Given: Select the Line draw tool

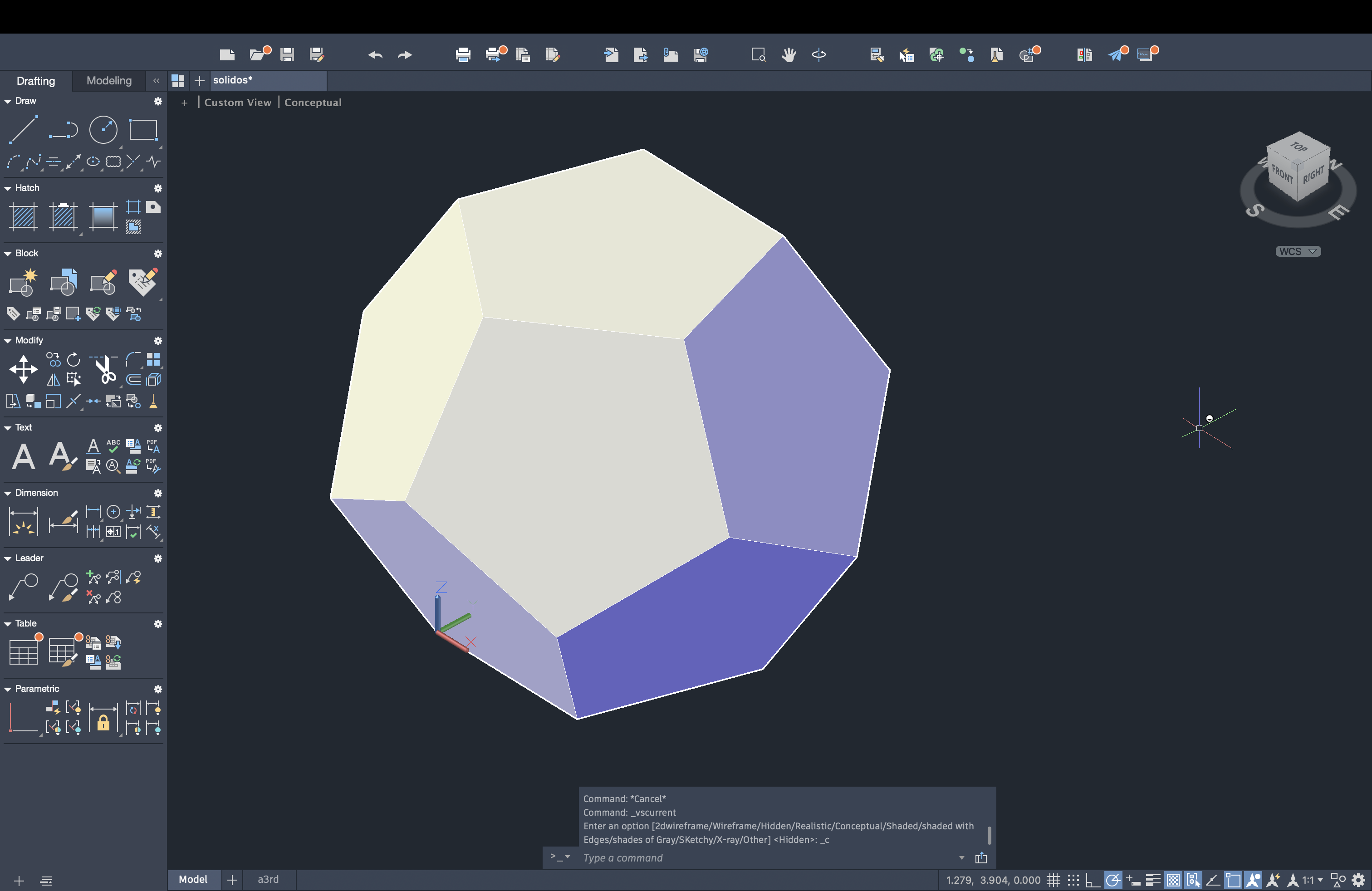Looking at the screenshot, I should [x=23, y=129].
